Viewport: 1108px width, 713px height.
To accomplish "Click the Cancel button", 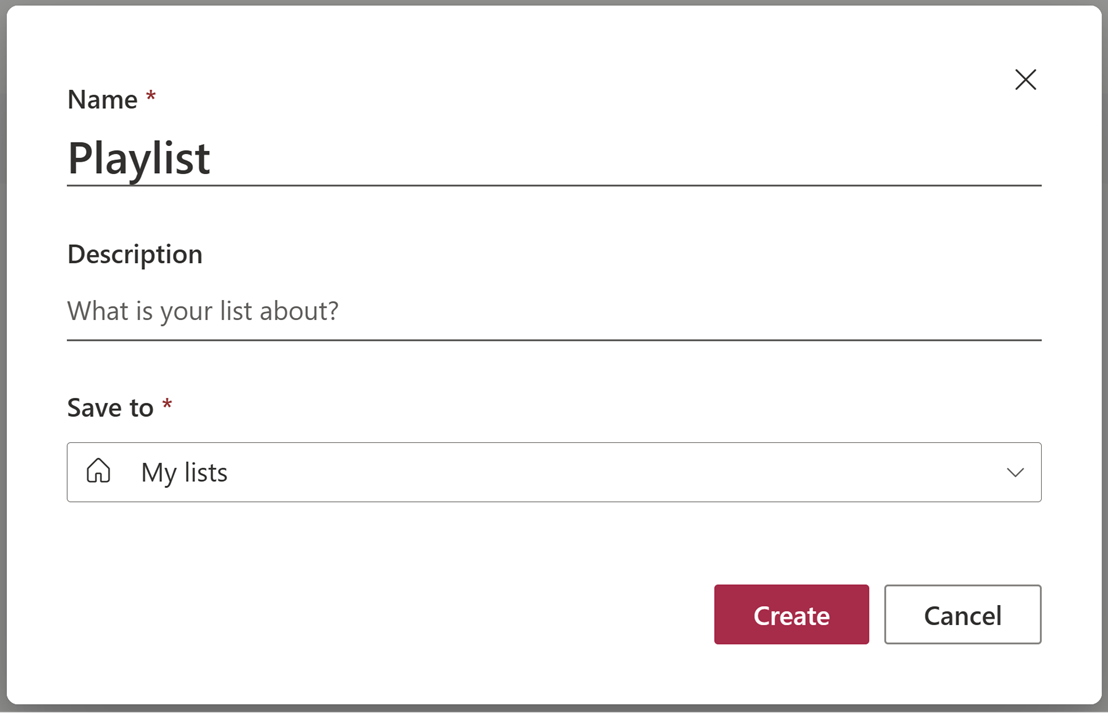I will click(962, 614).
